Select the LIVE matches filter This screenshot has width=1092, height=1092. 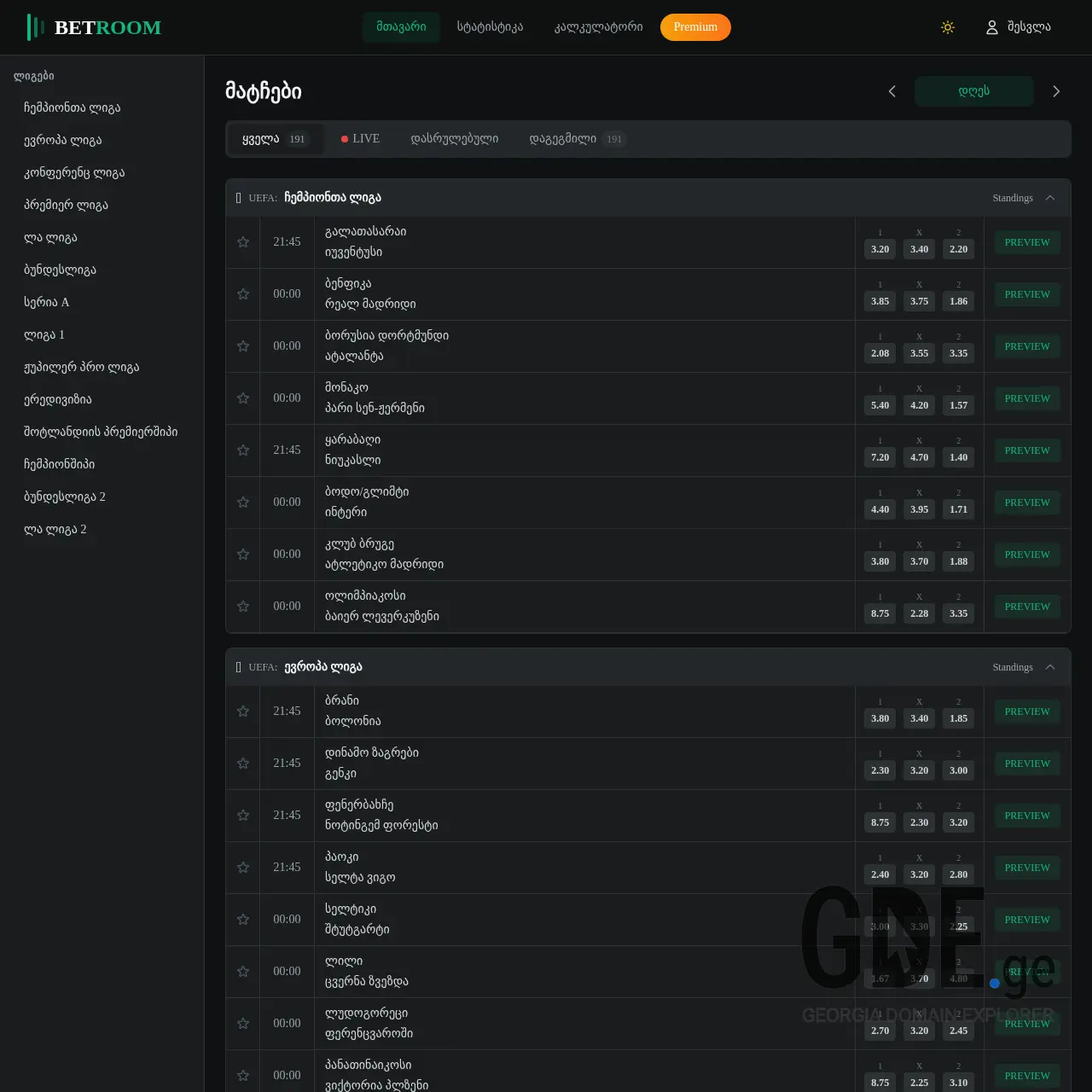pos(359,138)
